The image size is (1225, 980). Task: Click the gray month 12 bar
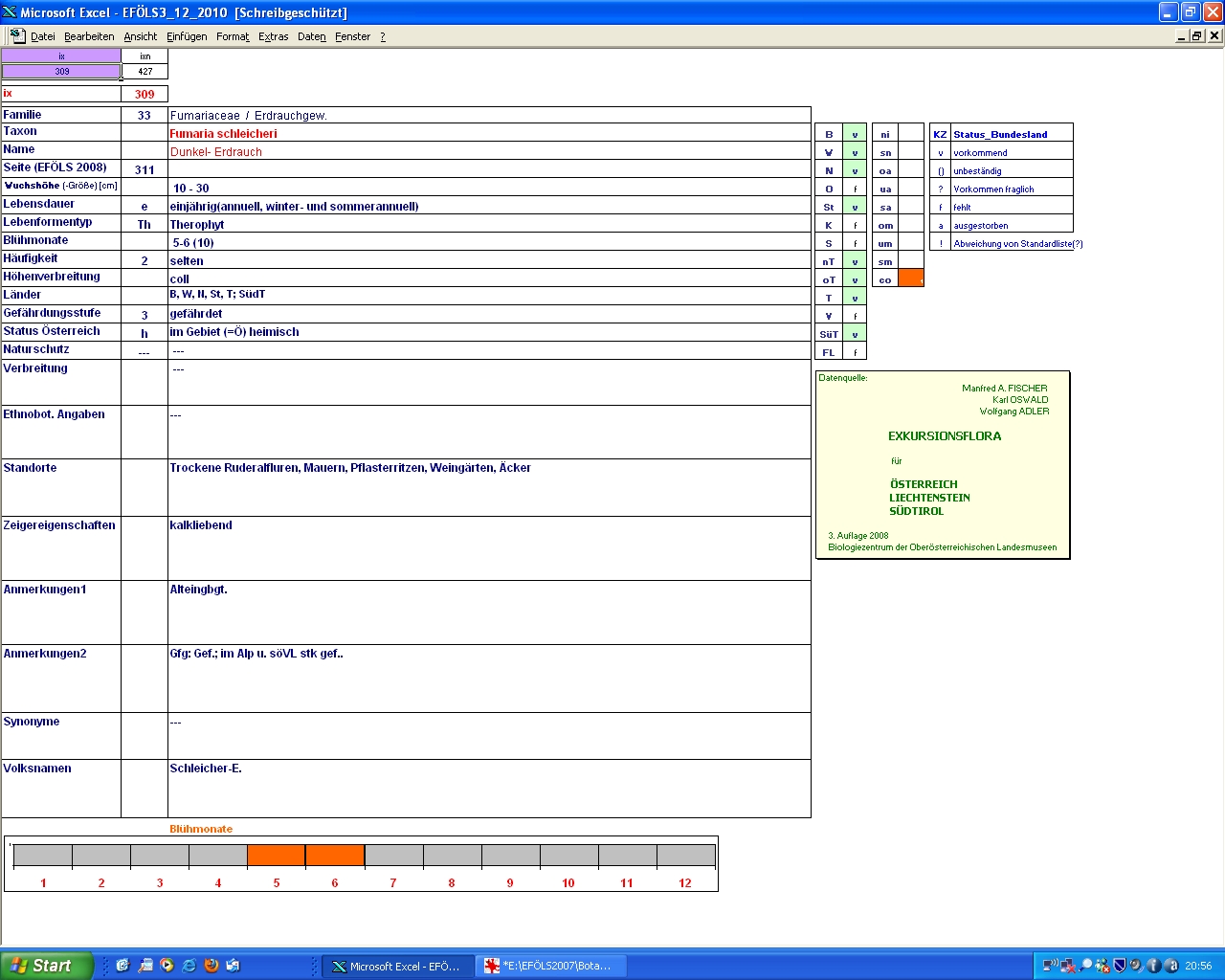point(686,855)
